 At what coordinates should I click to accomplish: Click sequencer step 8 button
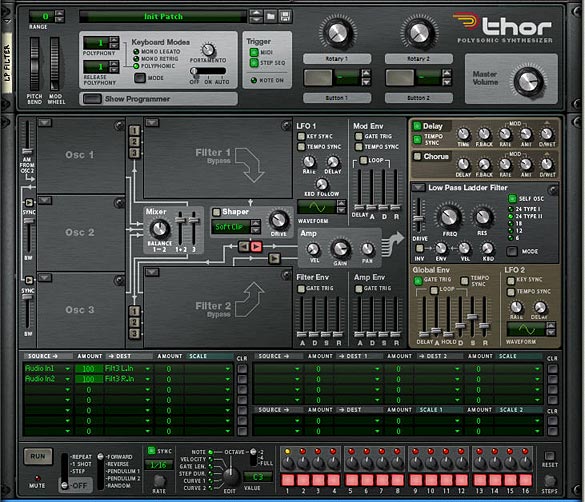[x=397, y=479]
